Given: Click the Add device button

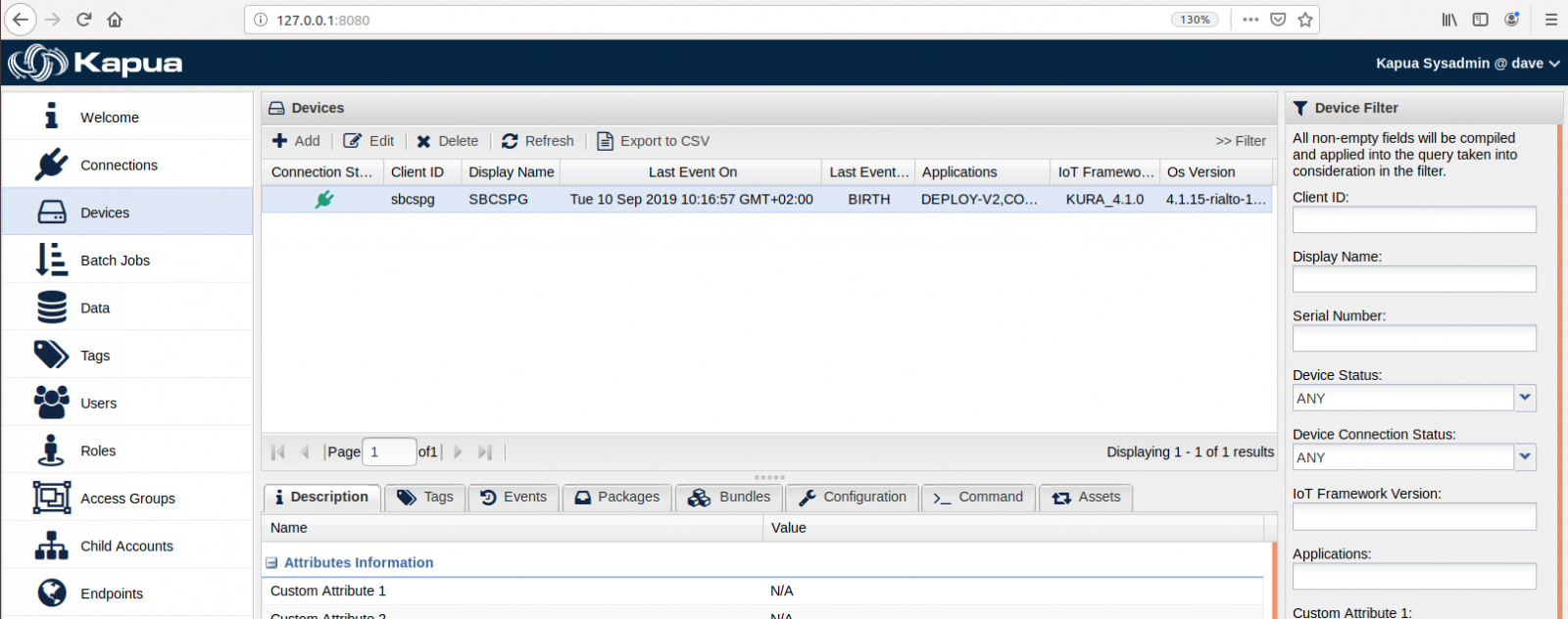Looking at the screenshot, I should click(x=296, y=141).
